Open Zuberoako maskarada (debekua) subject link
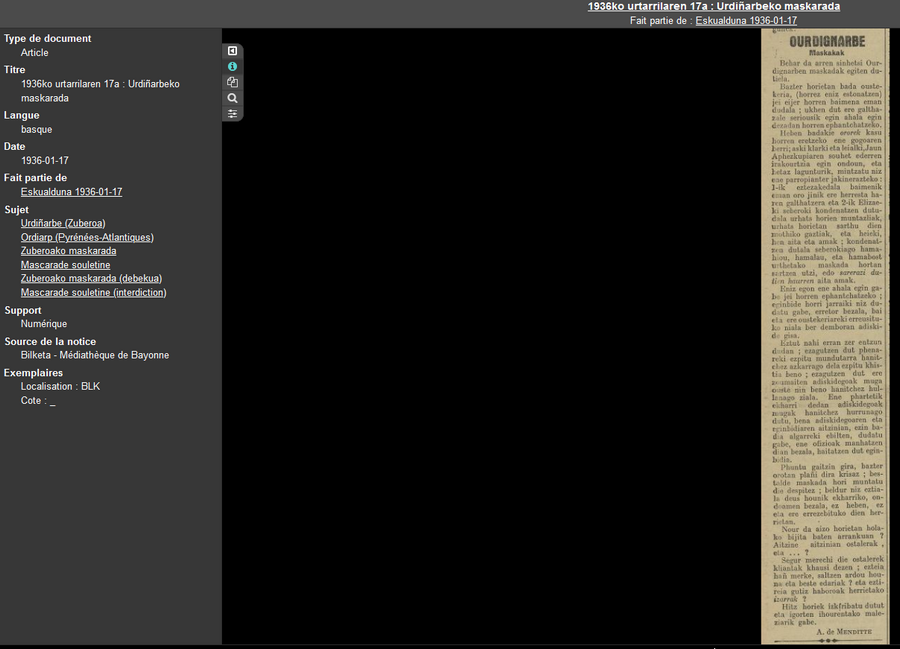 [x=91, y=279]
